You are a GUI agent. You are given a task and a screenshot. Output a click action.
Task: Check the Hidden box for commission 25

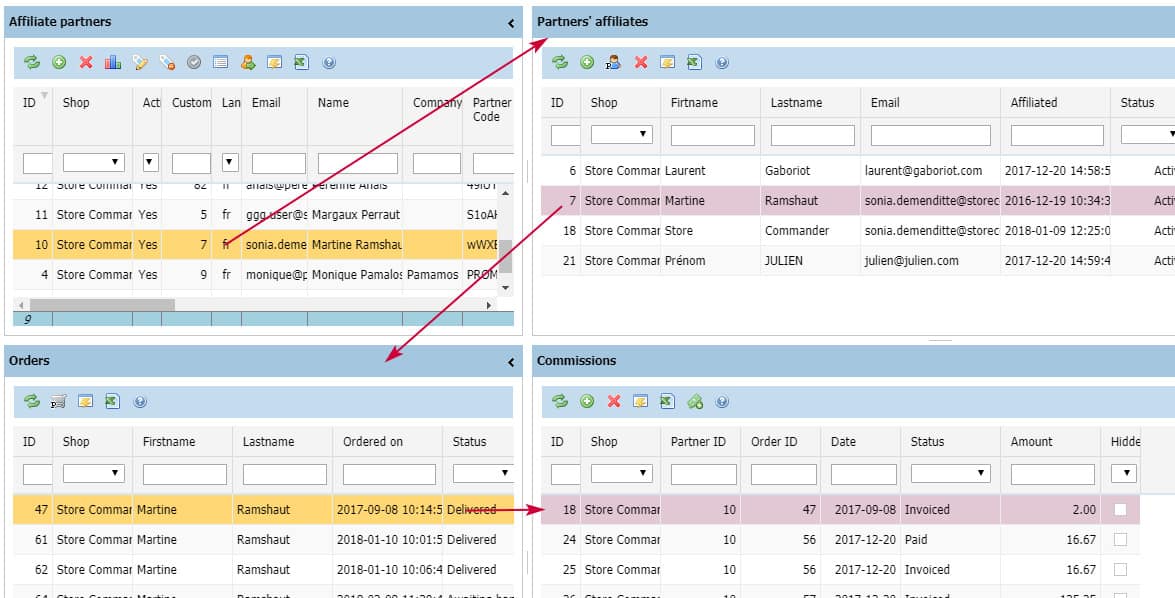click(1120, 570)
